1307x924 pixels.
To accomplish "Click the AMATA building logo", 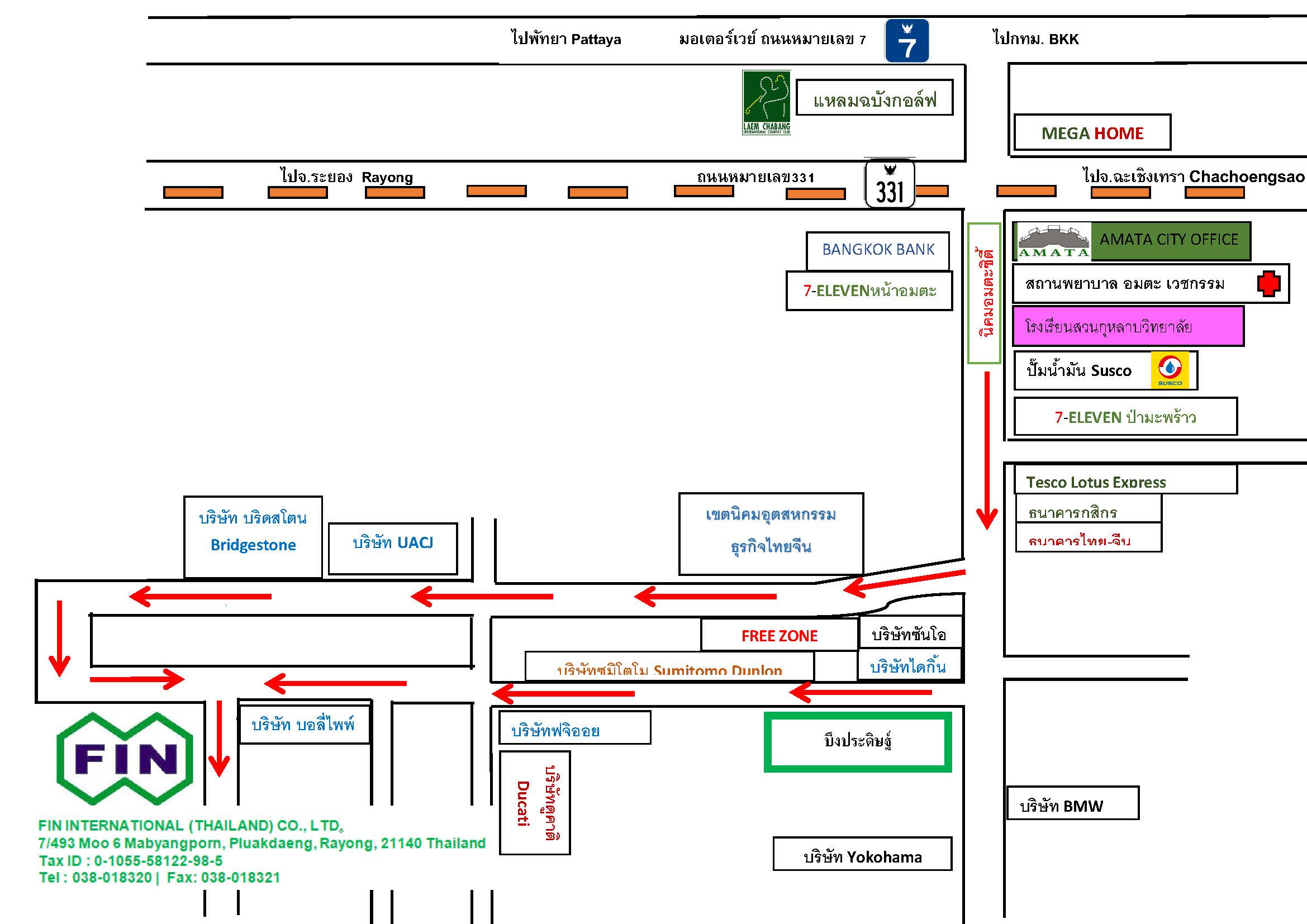I will click(x=1054, y=241).
